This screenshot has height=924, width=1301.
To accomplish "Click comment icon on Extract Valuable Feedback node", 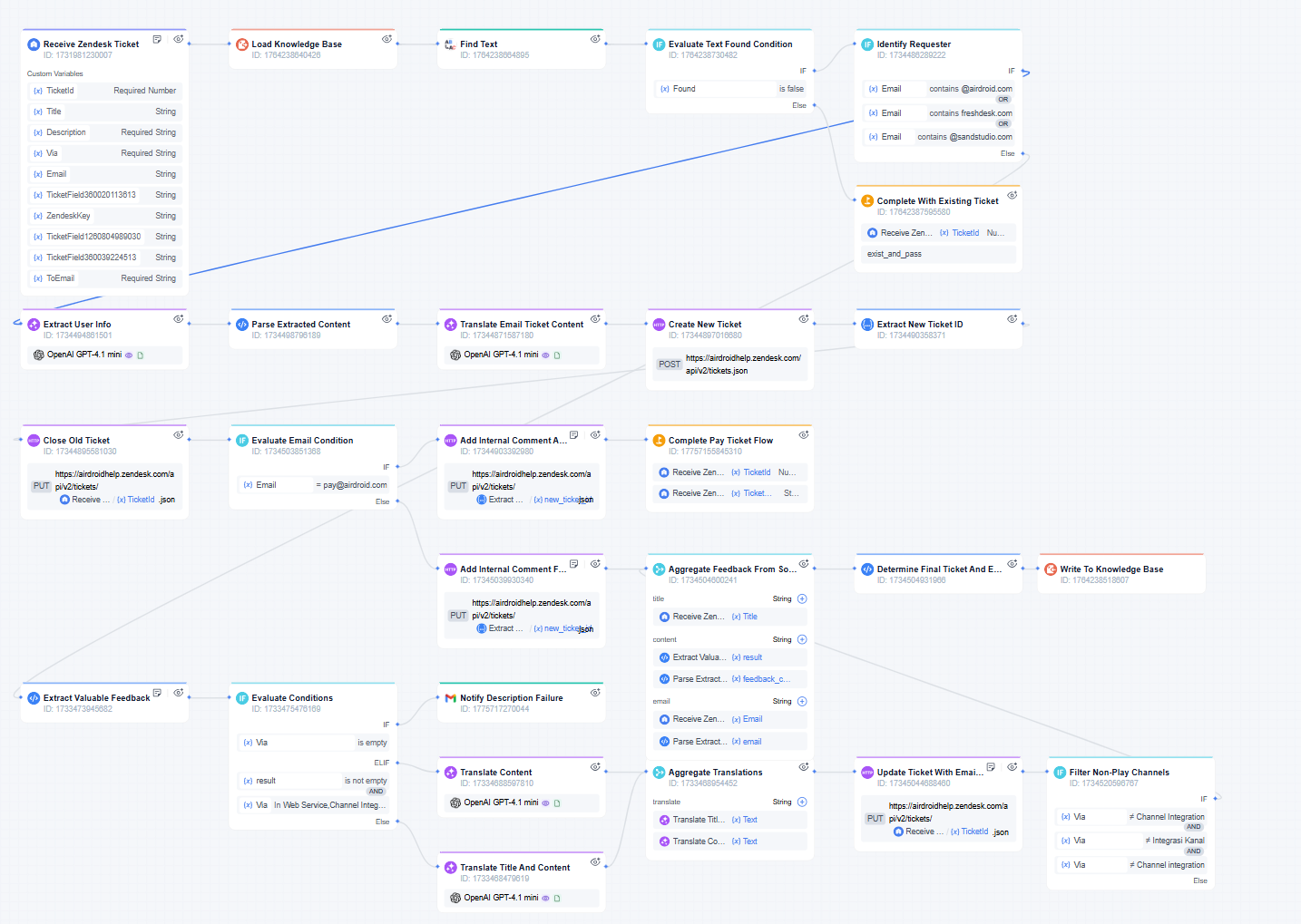I will point(157,693).
